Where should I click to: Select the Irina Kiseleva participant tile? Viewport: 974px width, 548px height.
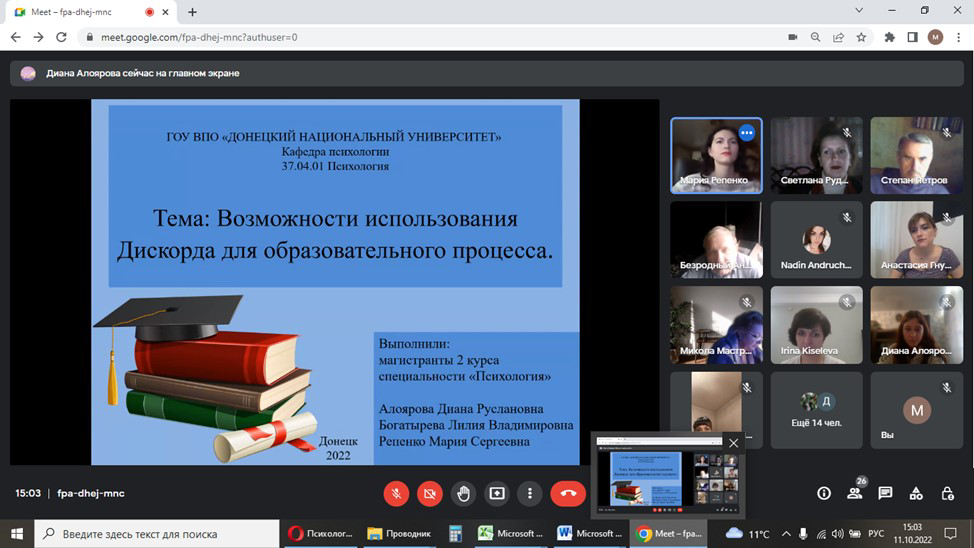(816, 325)
